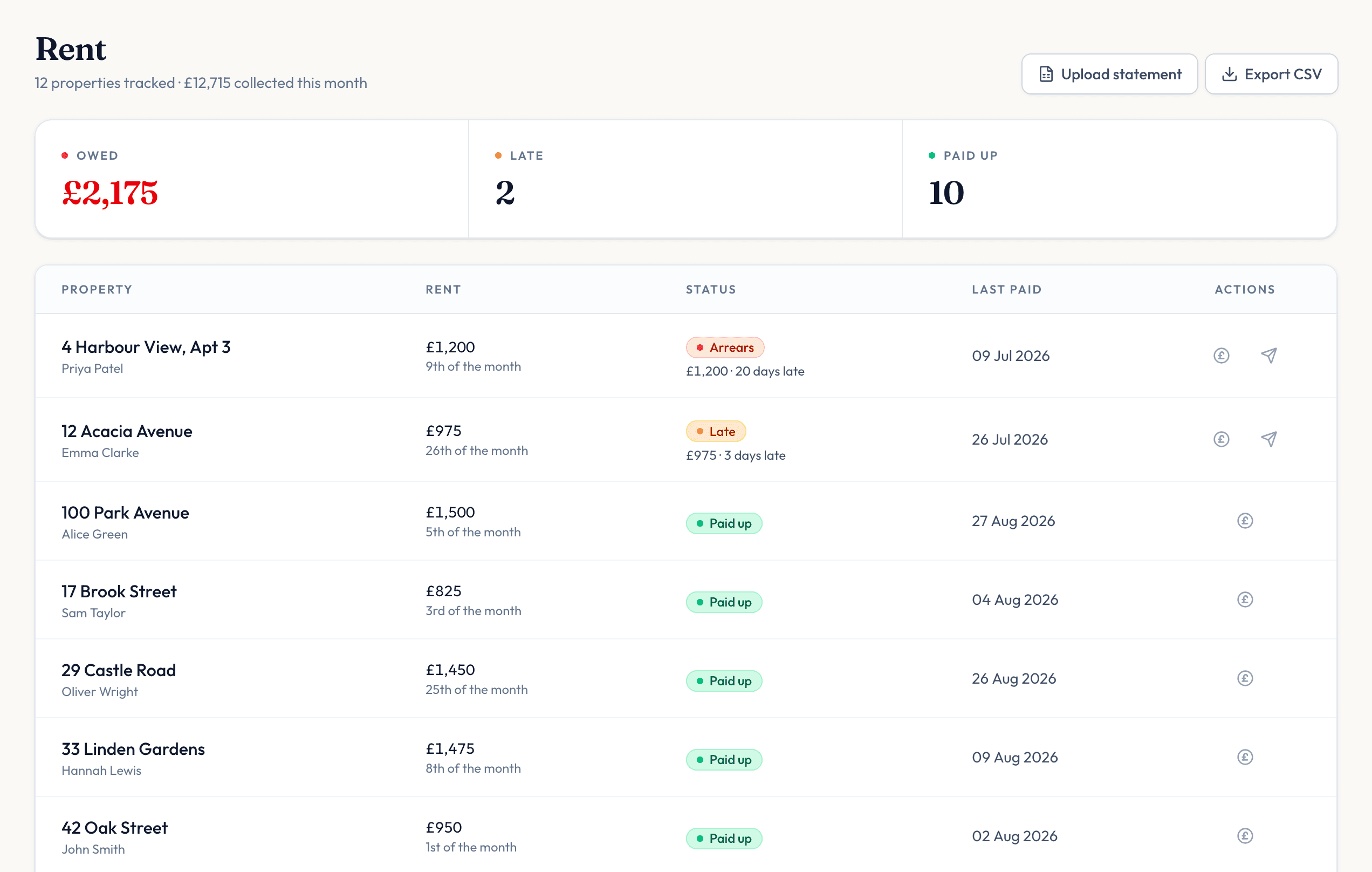Click the £825 rent amount

[x=443, y=591]
